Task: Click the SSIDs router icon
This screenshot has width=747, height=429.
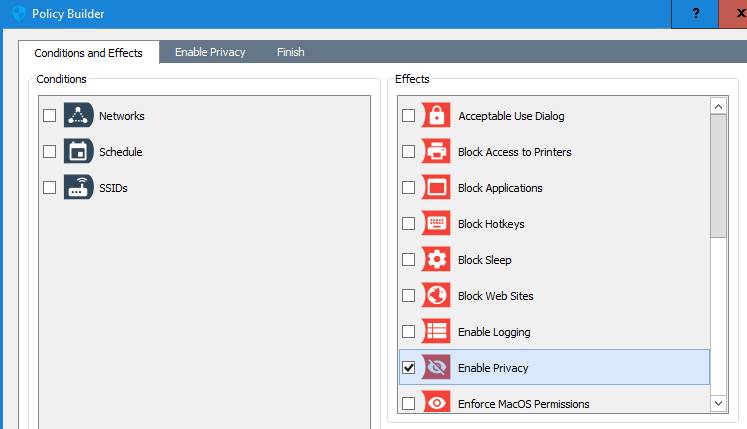Action: pyautogui.click(x=79, y=187)
